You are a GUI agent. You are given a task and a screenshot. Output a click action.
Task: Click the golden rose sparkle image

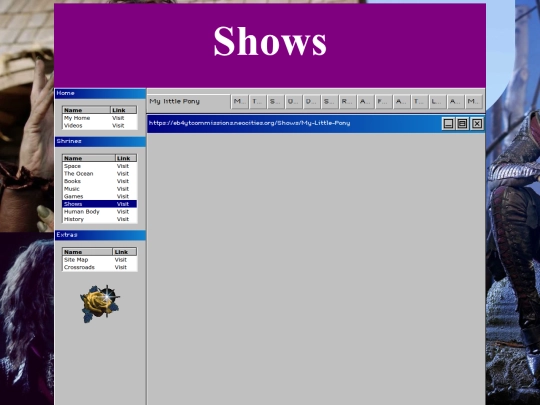click(x=100, y=304)
